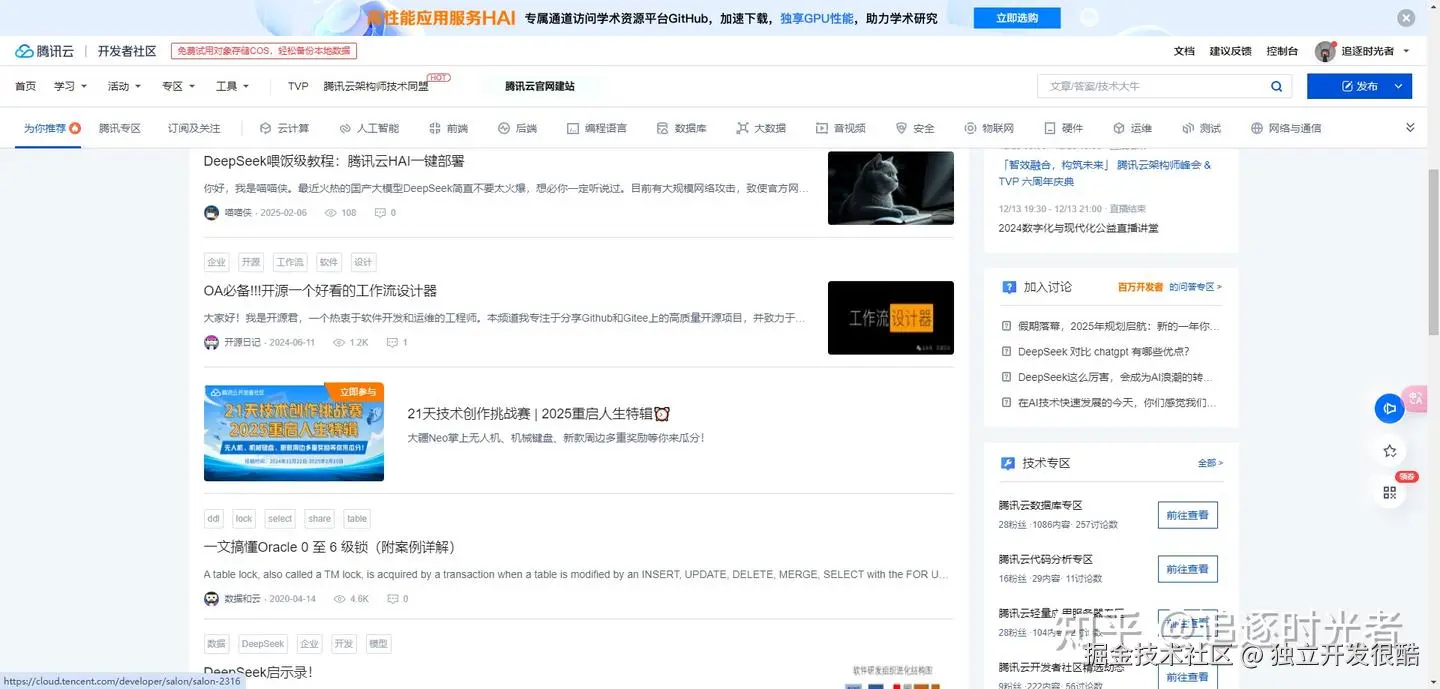The image size is (1440, 689).
Task: Open the 后端 category tab
Action: coord(517,128)
